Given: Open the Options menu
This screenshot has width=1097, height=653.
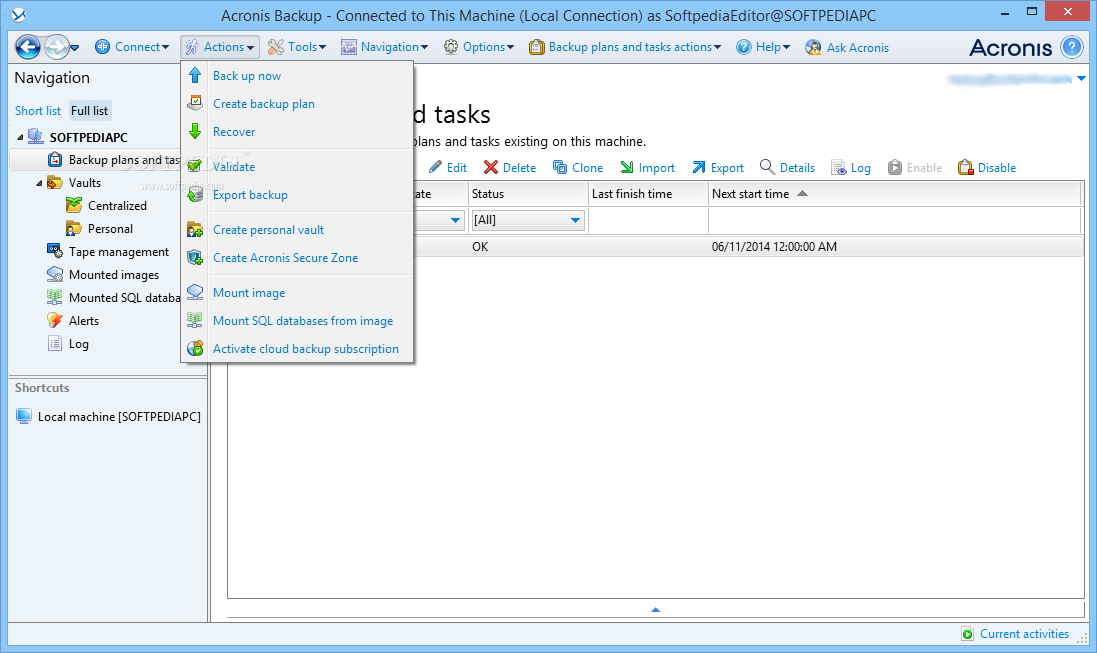Looking at the screenshot, I should pyautogui.click(x=479, y=47).
